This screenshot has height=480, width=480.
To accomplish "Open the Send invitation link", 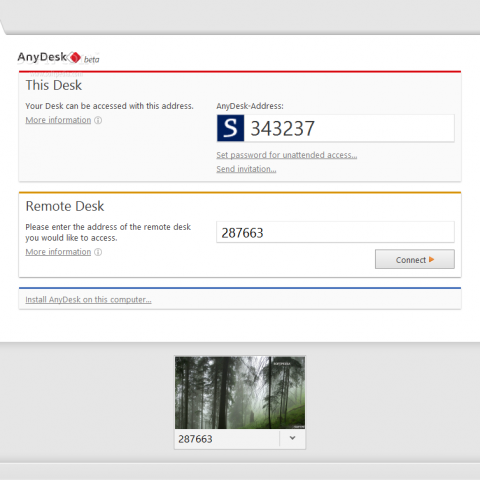I will (x=246, y=169).
